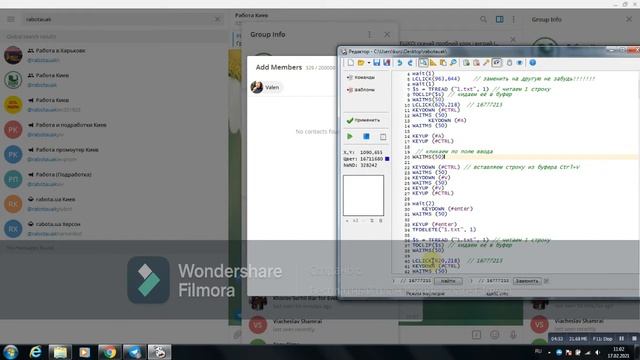Click the second clipboard icon before the eyedropper
Screen dimensions: 640x360
click(476, 63)
